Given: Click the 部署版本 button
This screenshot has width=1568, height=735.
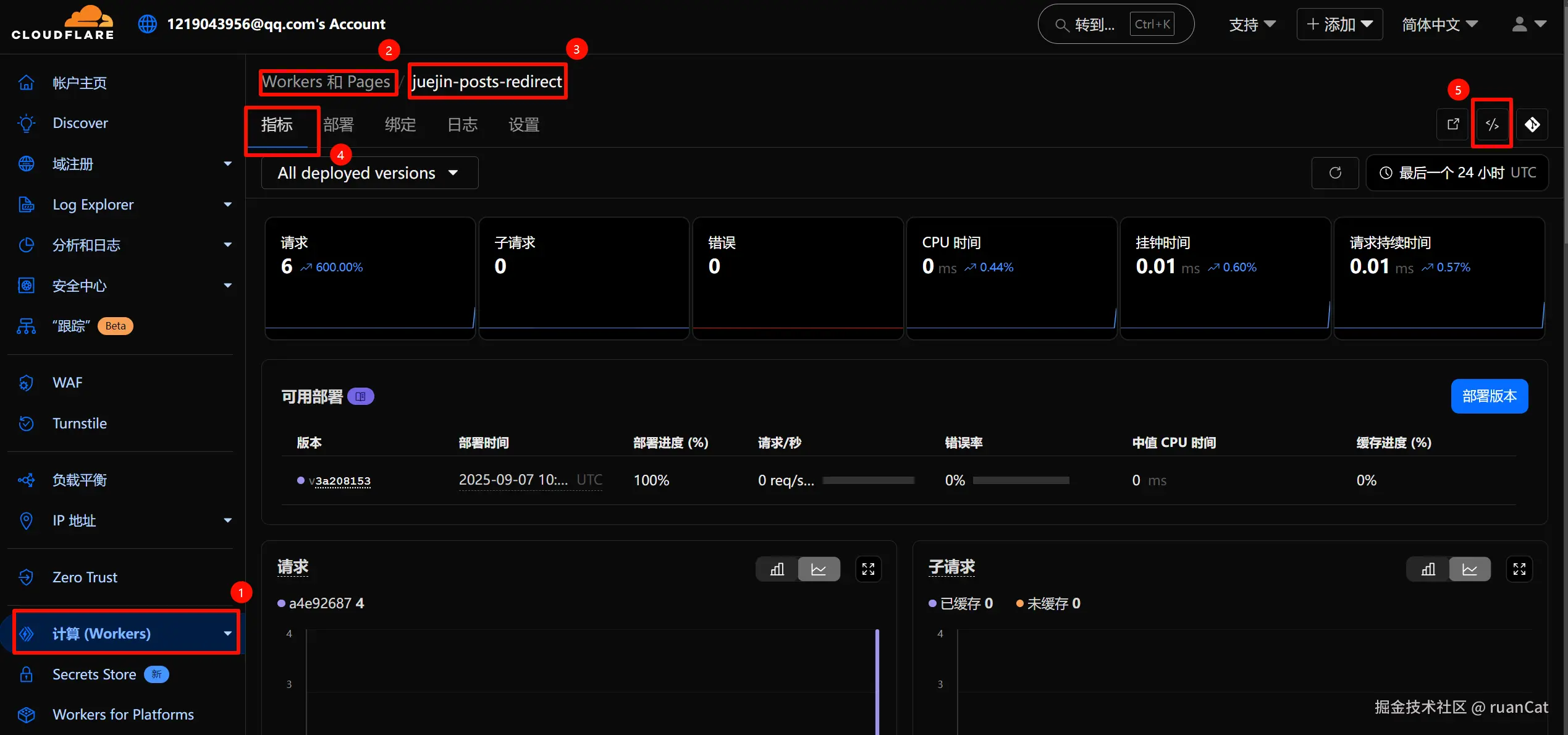Looking at the screenshot, I should (1489, 396).
